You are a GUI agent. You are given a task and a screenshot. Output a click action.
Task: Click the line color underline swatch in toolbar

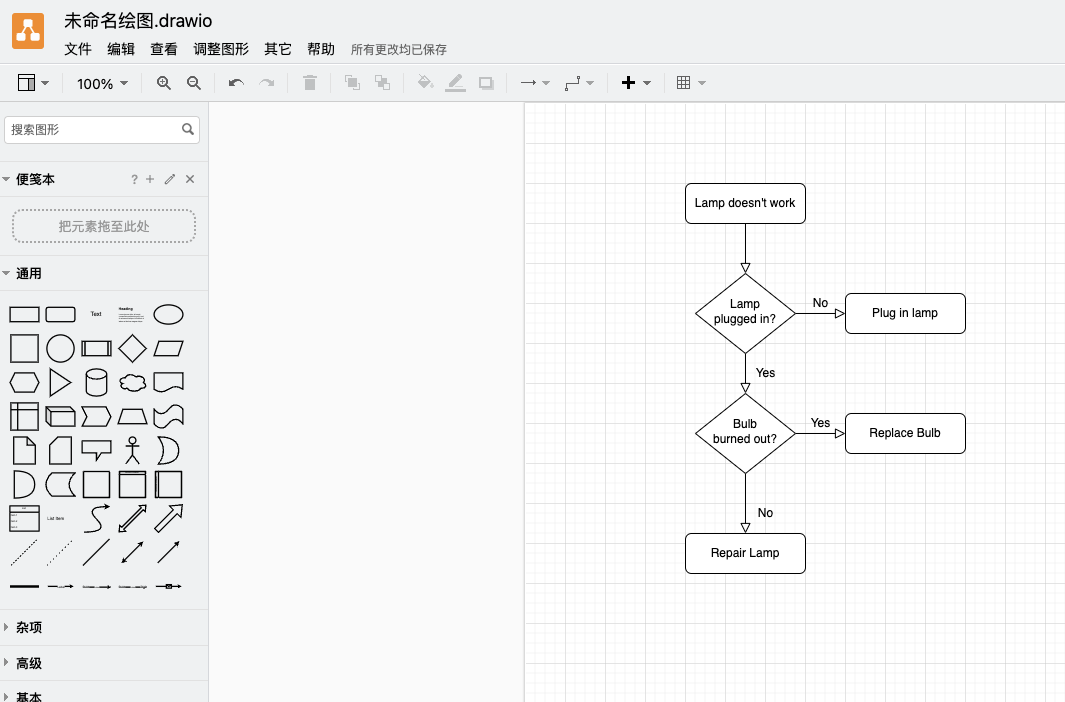(456, 83)
